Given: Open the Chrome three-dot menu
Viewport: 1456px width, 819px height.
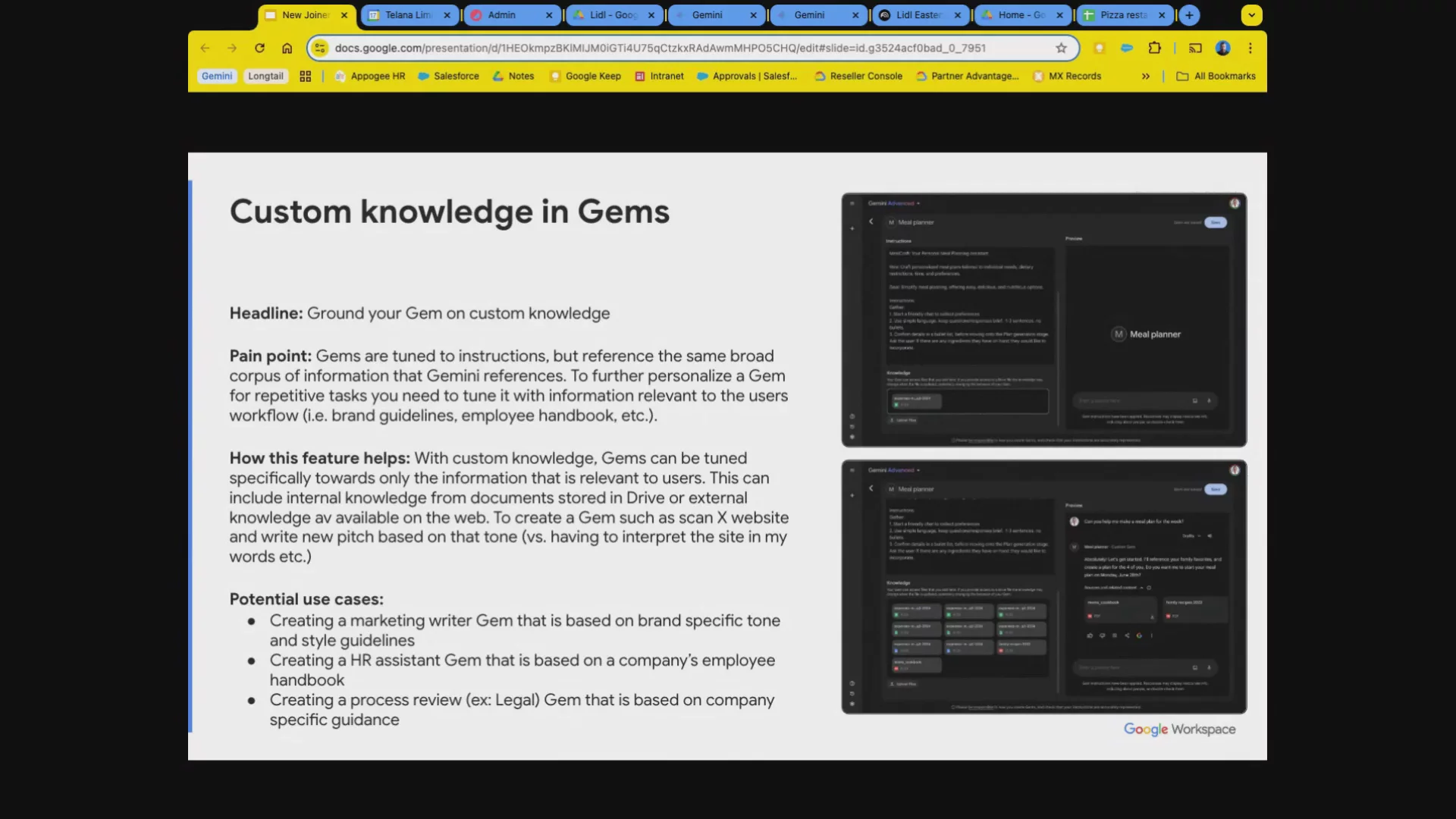Looking at the screenshot, I should click(x=1250, y=48).
